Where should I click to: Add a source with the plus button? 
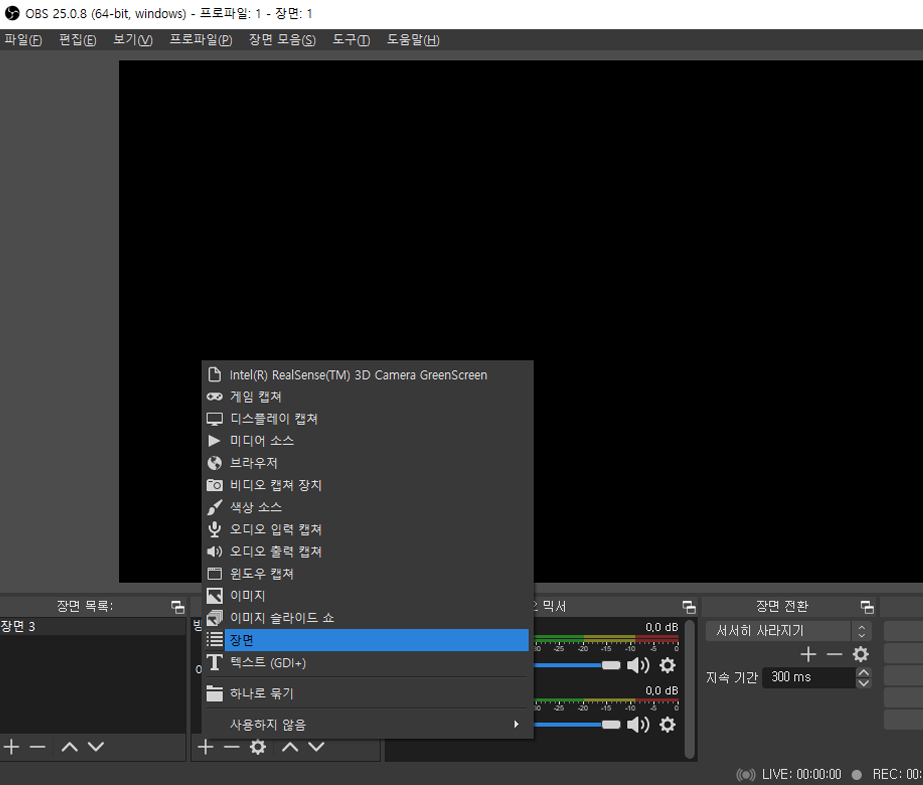(x=205, y=747)
